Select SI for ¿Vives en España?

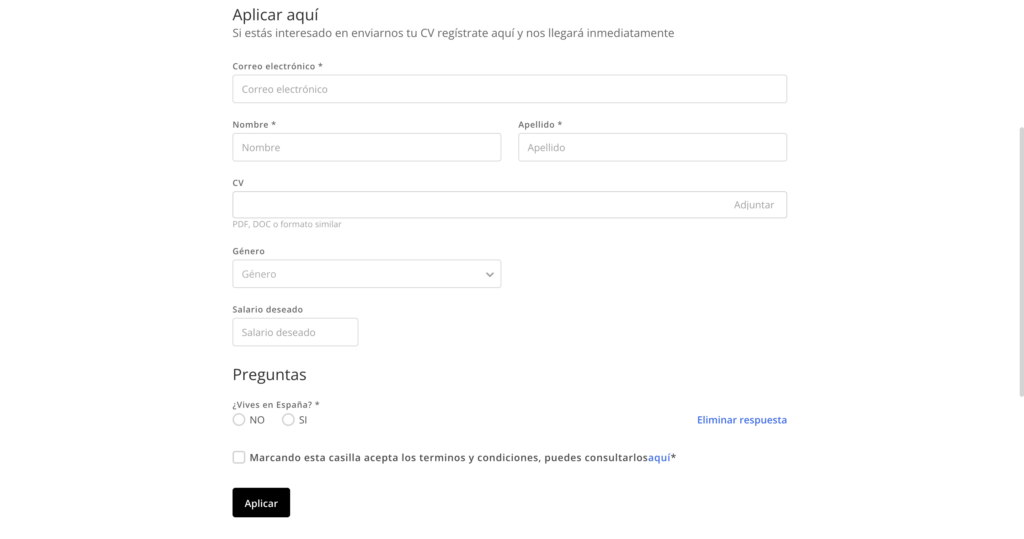pyautogui.click(x=288, y=420)
